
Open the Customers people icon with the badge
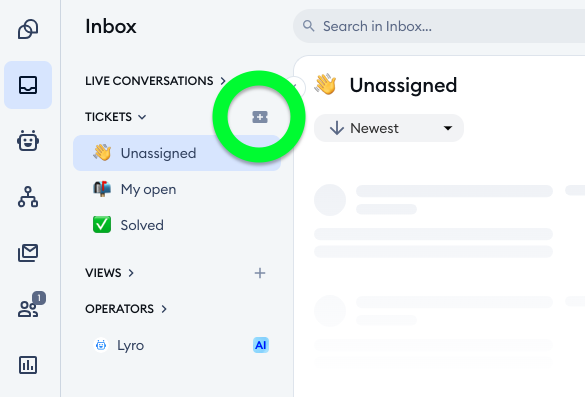click(x=29, y=307)
